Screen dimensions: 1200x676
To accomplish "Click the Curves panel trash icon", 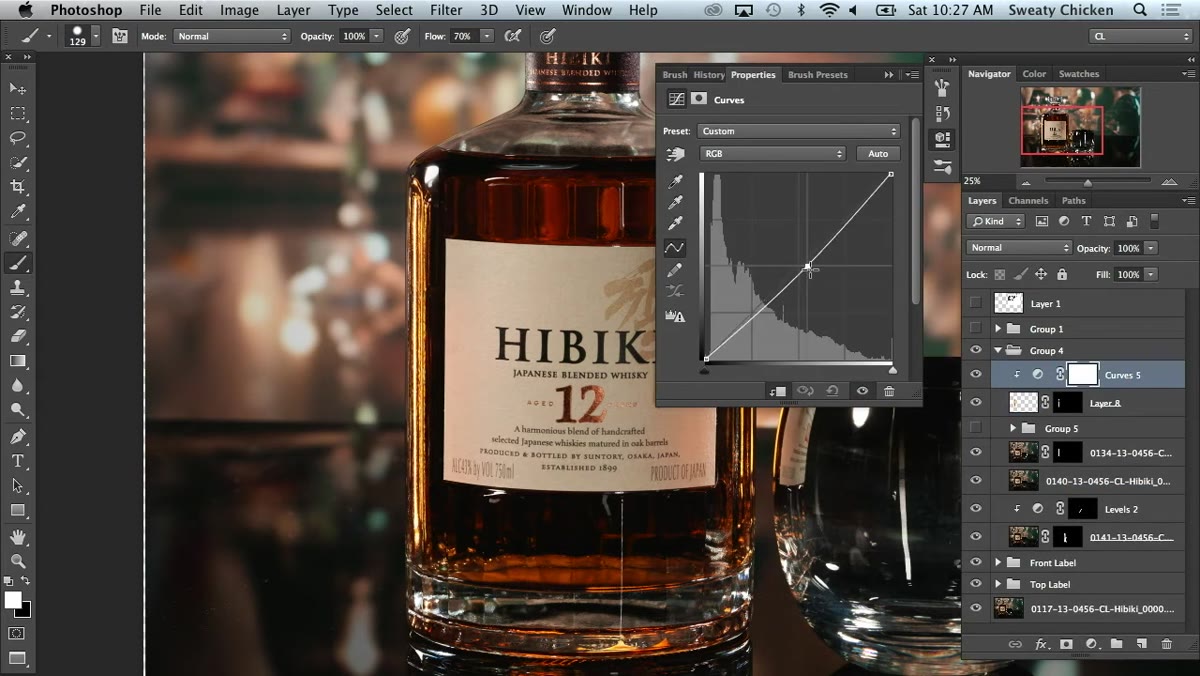I will point(889,391).
